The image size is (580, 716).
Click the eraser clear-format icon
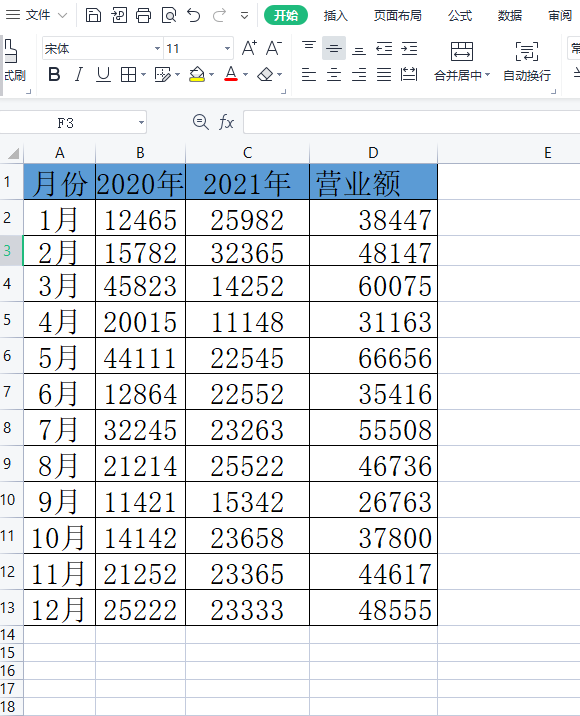click(265, 74)
